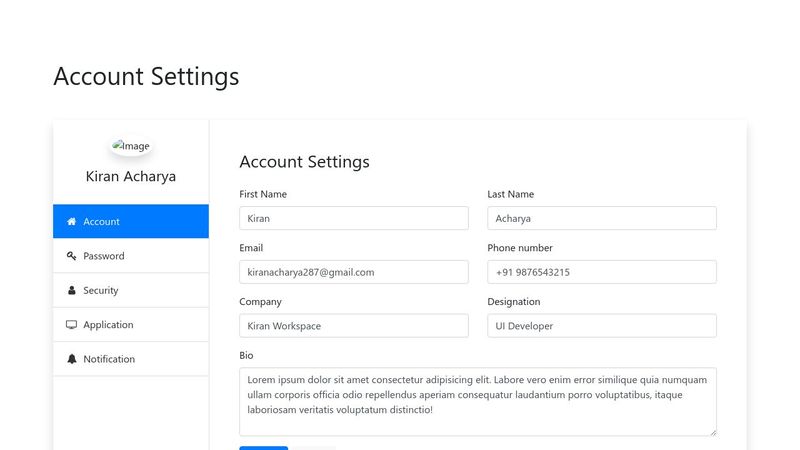
Task: Select the Email address field
Action: (354, 272)
